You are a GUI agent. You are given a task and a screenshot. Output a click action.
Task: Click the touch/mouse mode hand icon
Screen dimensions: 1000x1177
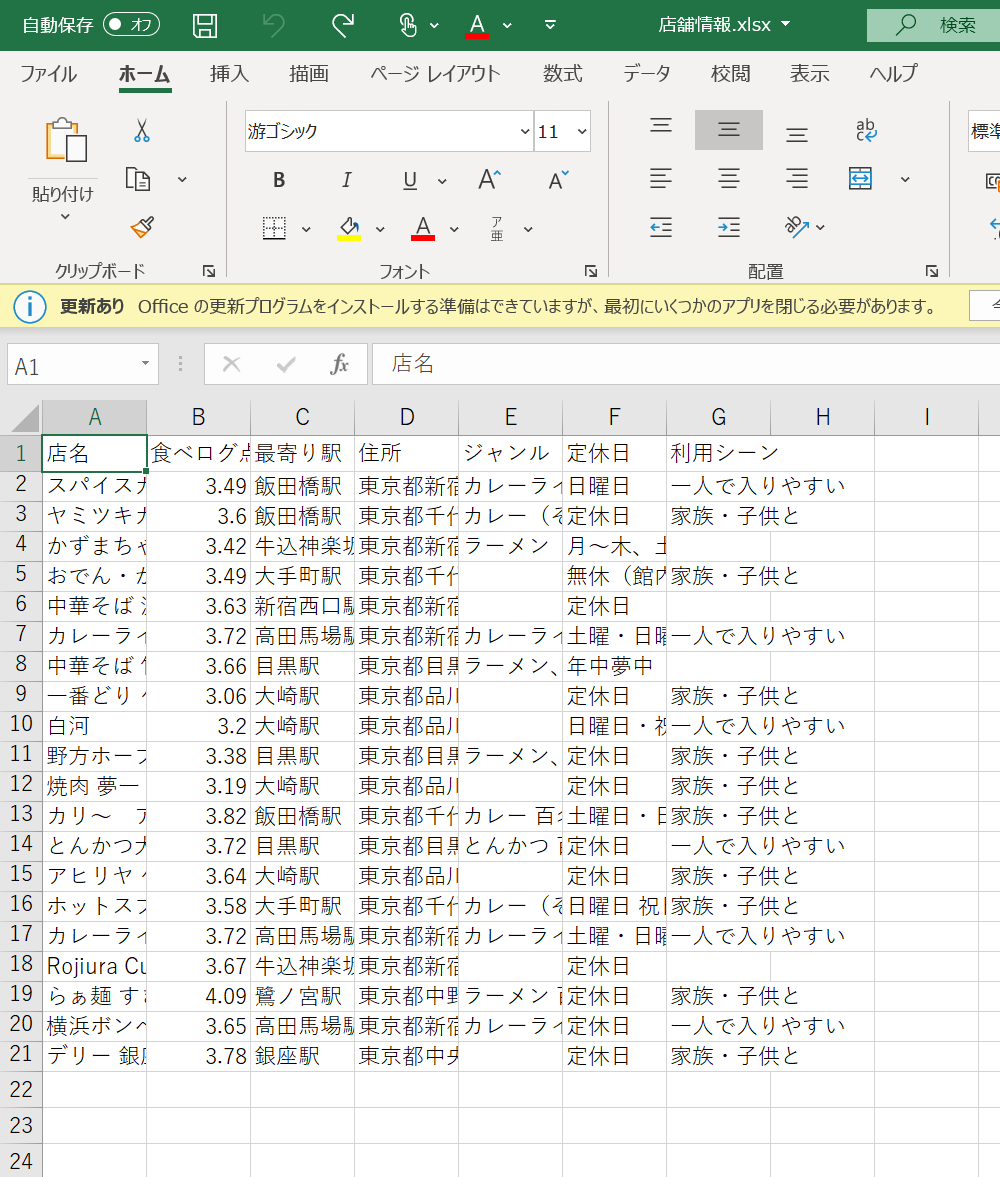coord(408,26)
